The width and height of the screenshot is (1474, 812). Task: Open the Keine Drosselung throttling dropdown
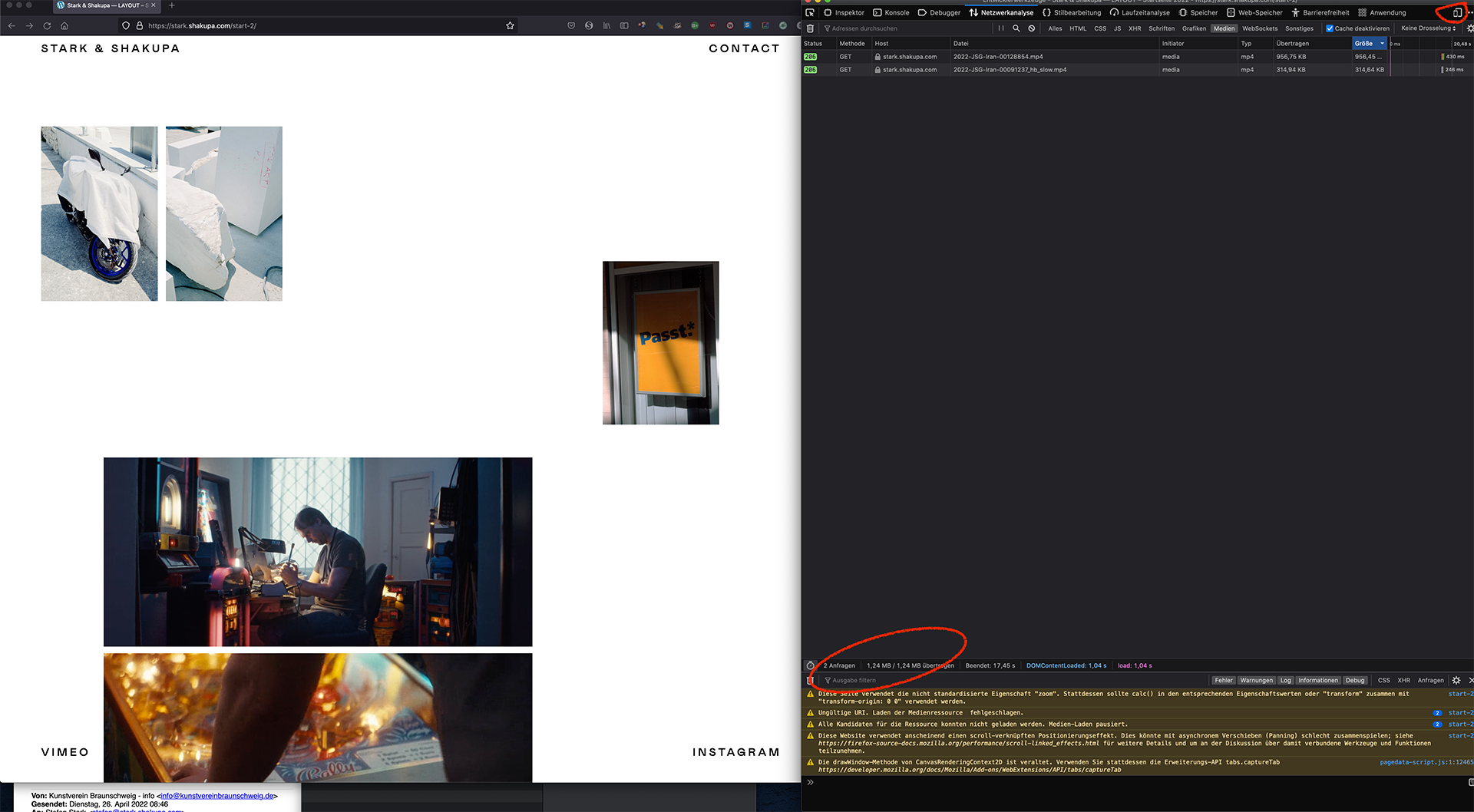(1428, 28)
